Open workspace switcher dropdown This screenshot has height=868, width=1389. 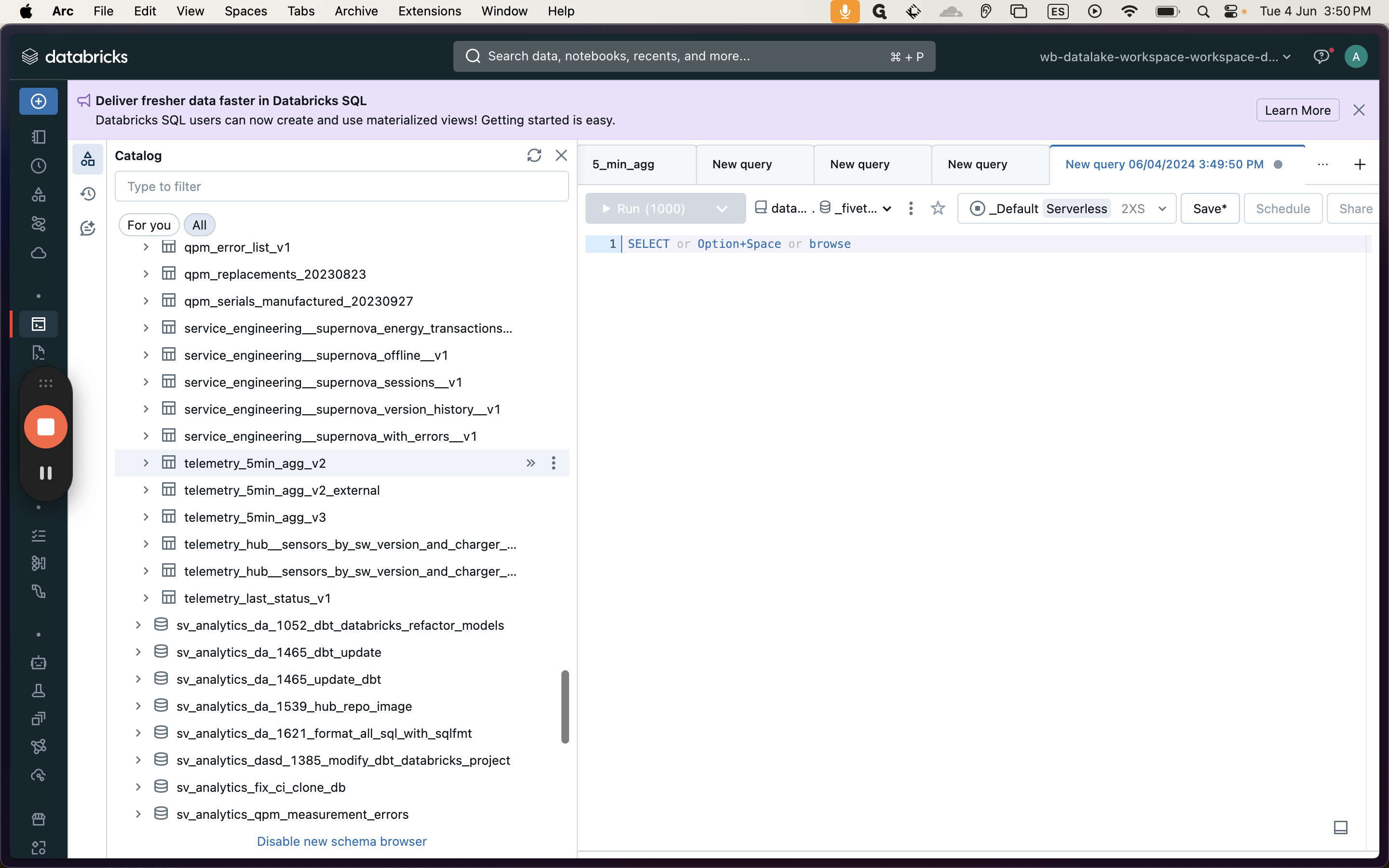click(x=1165, y=56)
